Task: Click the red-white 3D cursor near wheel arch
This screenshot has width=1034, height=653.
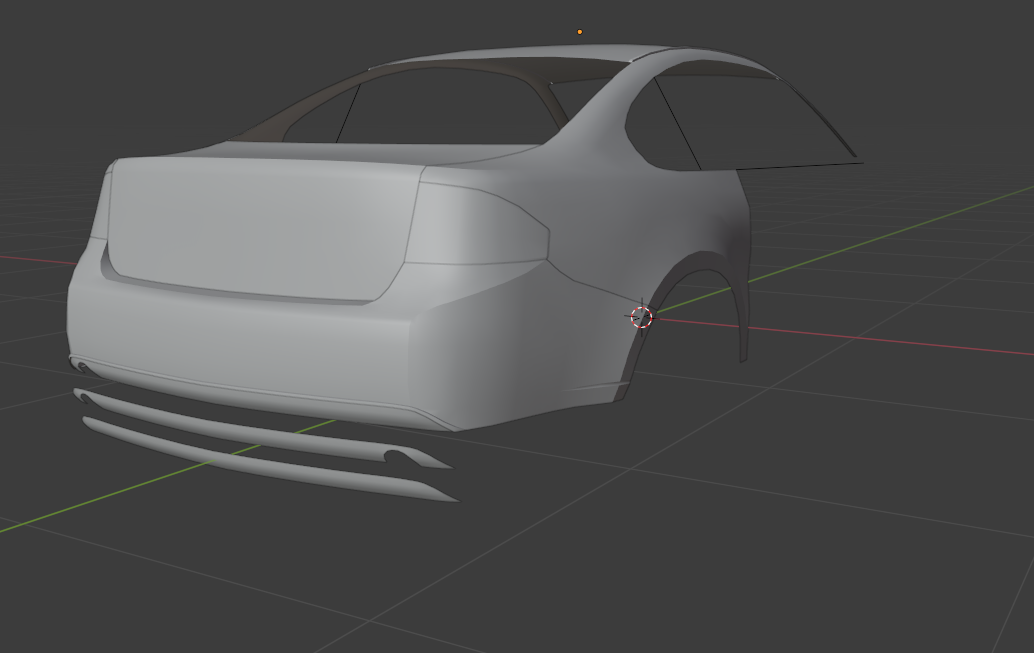Action: click(x=642, y=317)
